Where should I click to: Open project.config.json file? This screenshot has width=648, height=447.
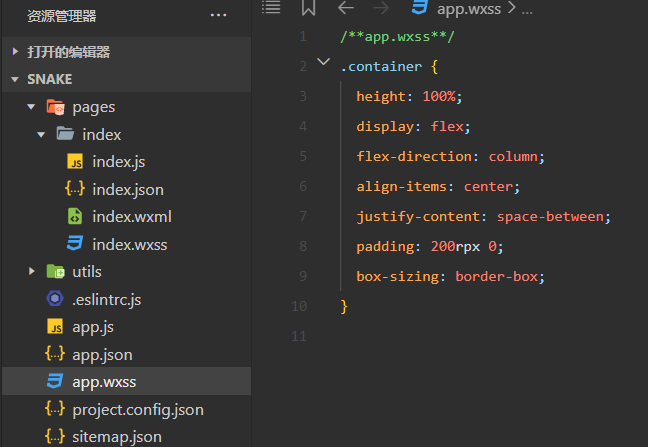point(138,410)
